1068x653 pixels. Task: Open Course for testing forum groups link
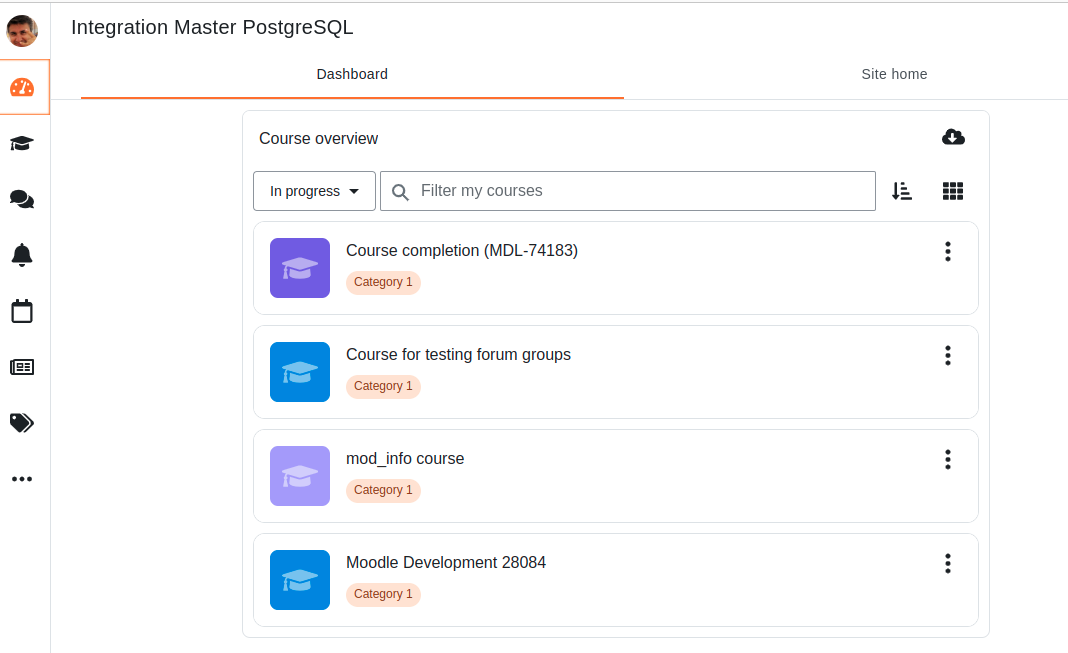click(458, 355)
